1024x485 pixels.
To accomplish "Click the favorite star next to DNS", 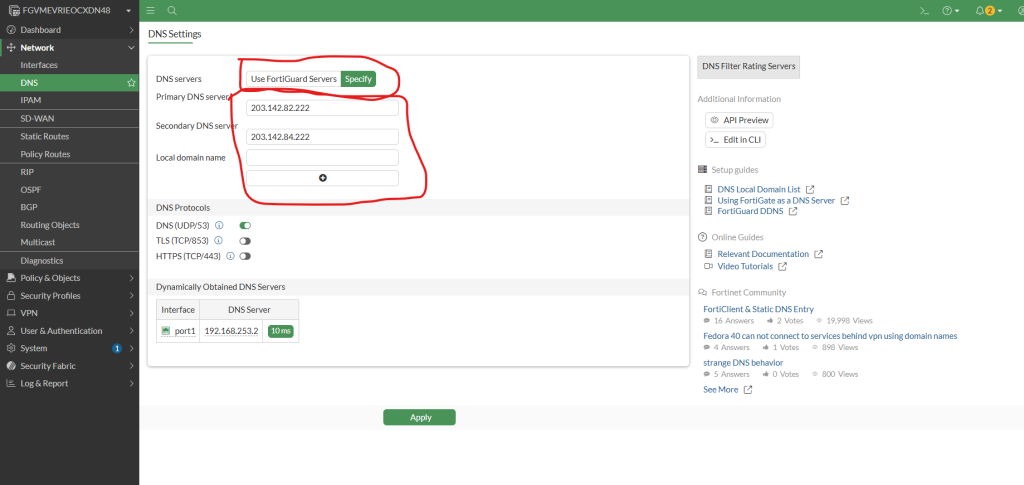I will tap(131, 83).
